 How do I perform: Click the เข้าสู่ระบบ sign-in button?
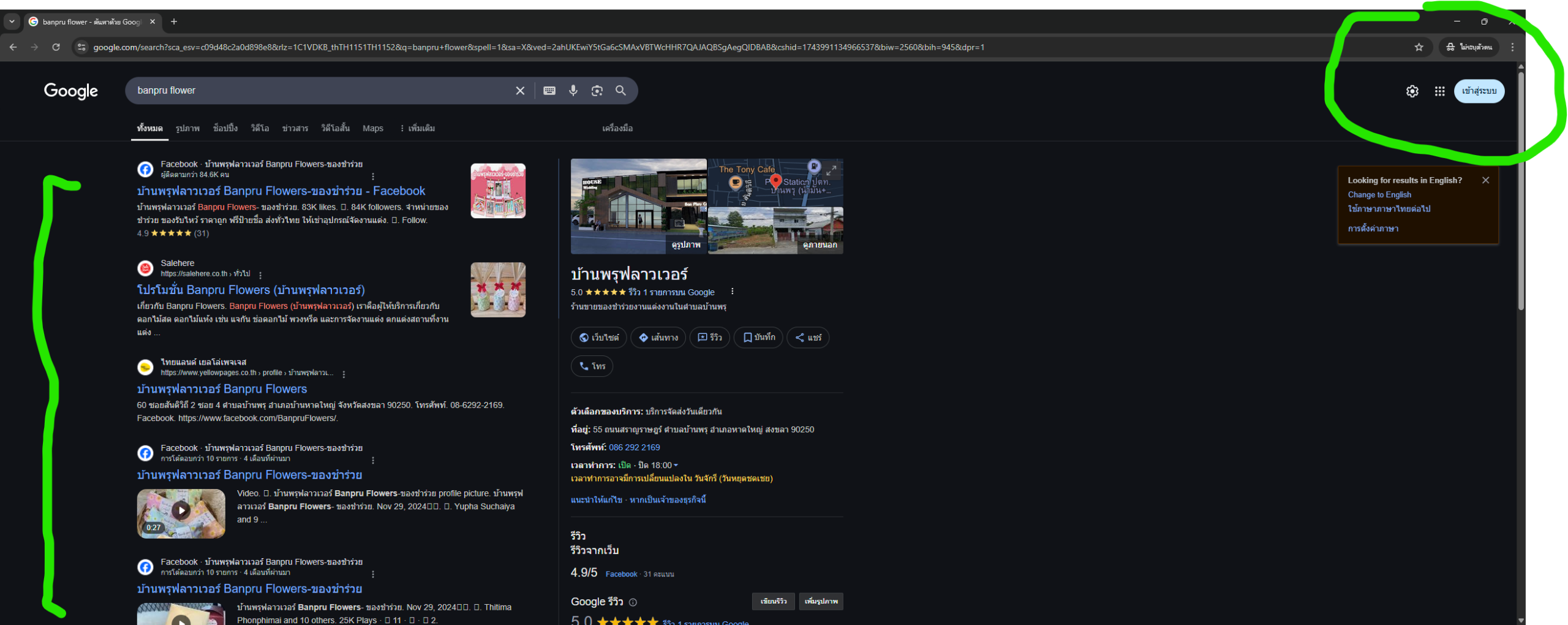tap(1479, 91)
